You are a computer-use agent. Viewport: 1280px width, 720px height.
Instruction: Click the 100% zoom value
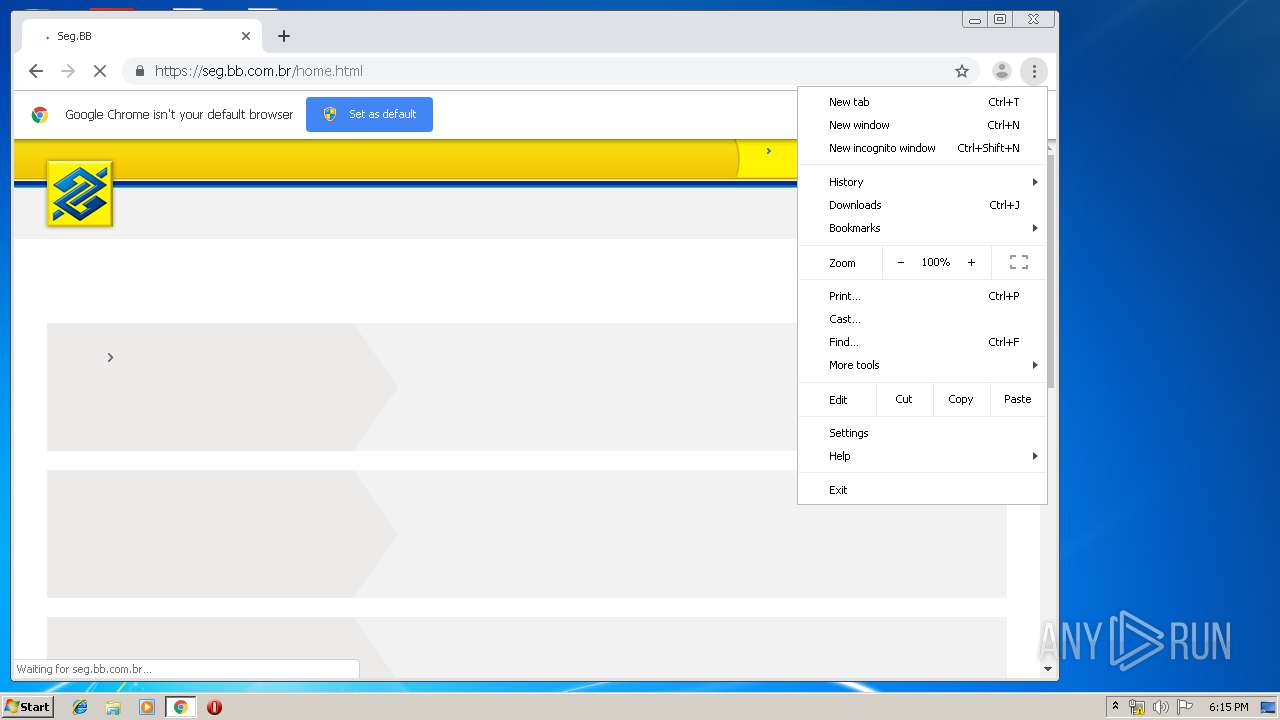(x=936, y=262)
